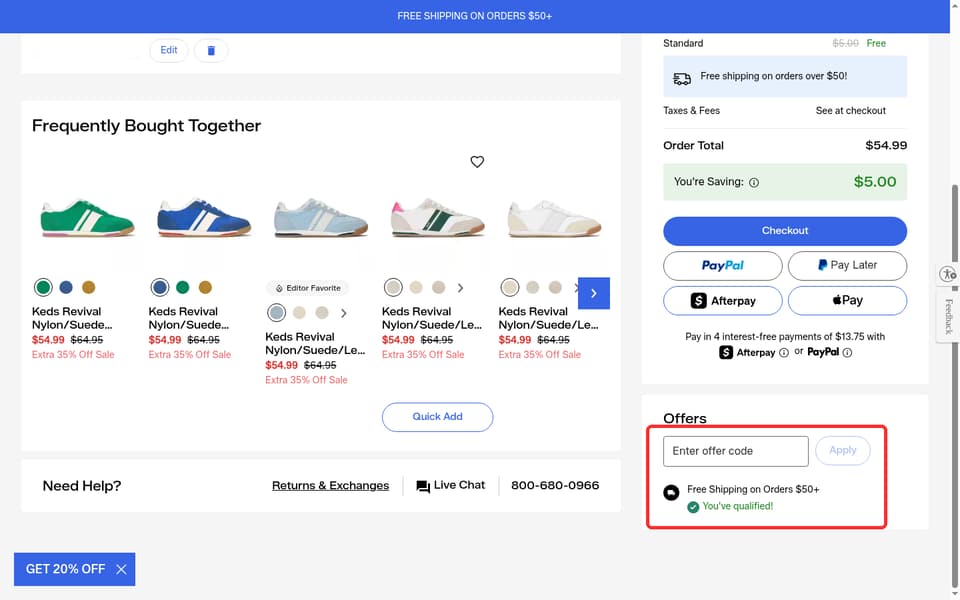Open the cream white Keds sneaker image

[x=554, y=217]
